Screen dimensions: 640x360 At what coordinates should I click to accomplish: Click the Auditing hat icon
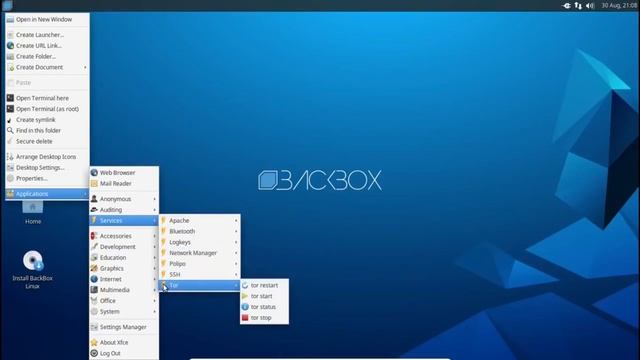point(94,209)
